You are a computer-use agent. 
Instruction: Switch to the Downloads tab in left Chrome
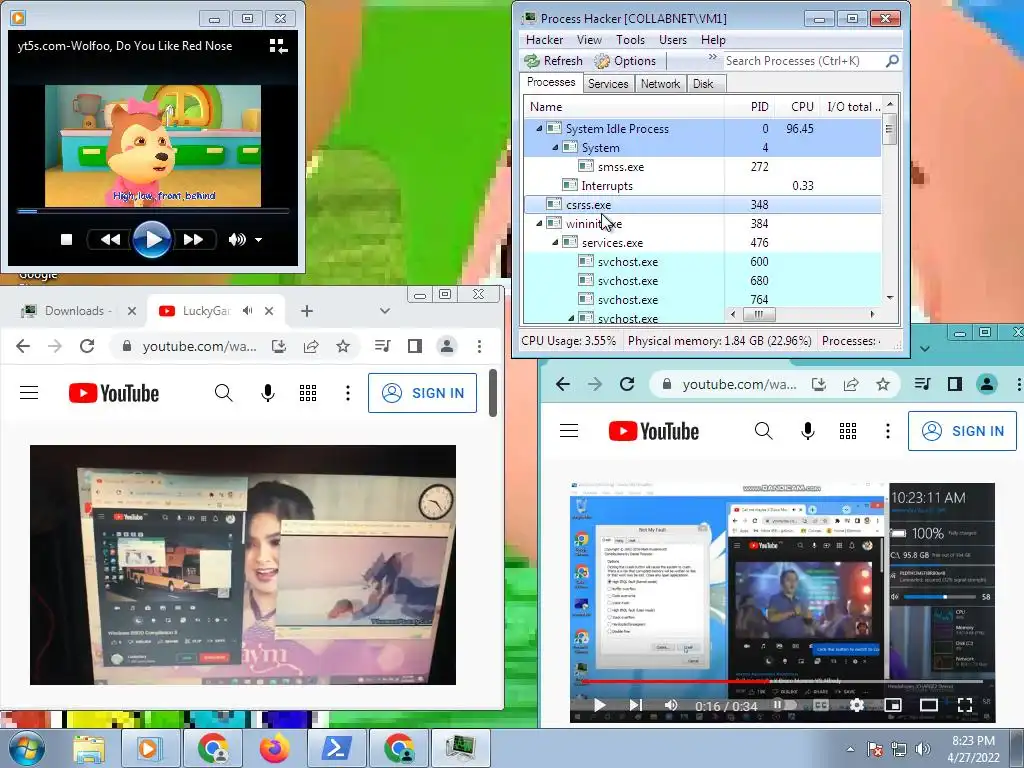(x=77, y=311)
